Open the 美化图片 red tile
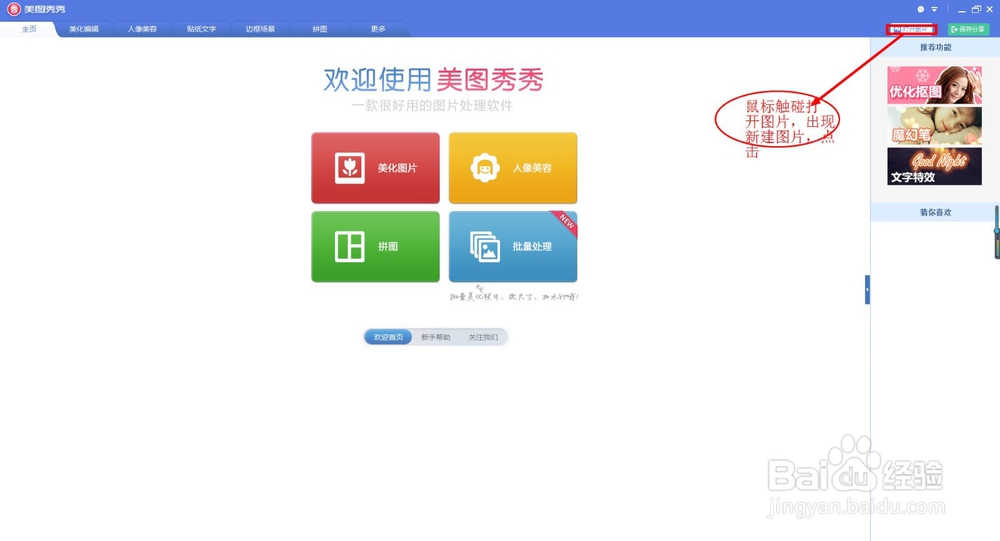1000x541 pixels. coord(375,168)
